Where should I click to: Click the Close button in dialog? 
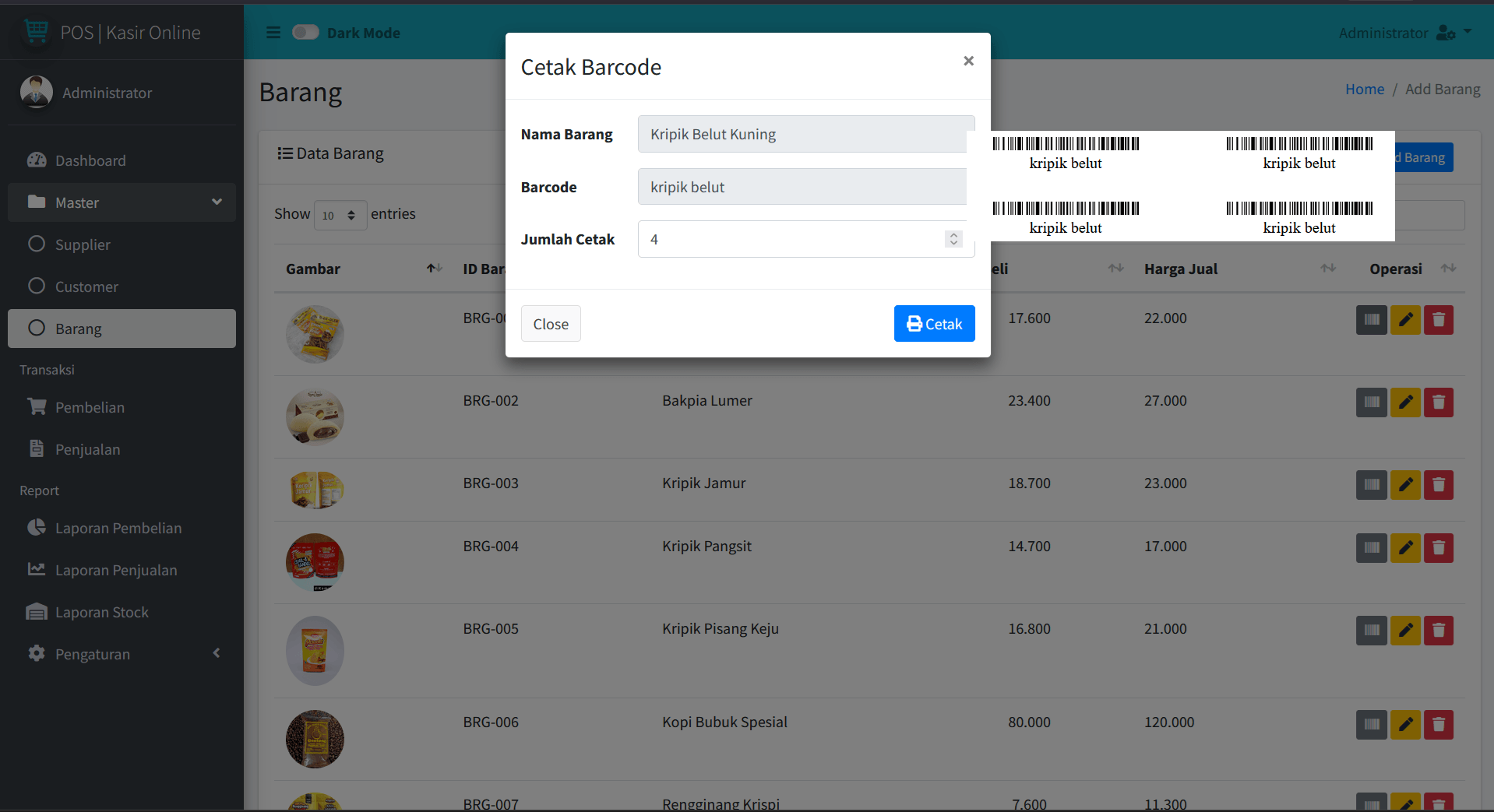(551, 324)
